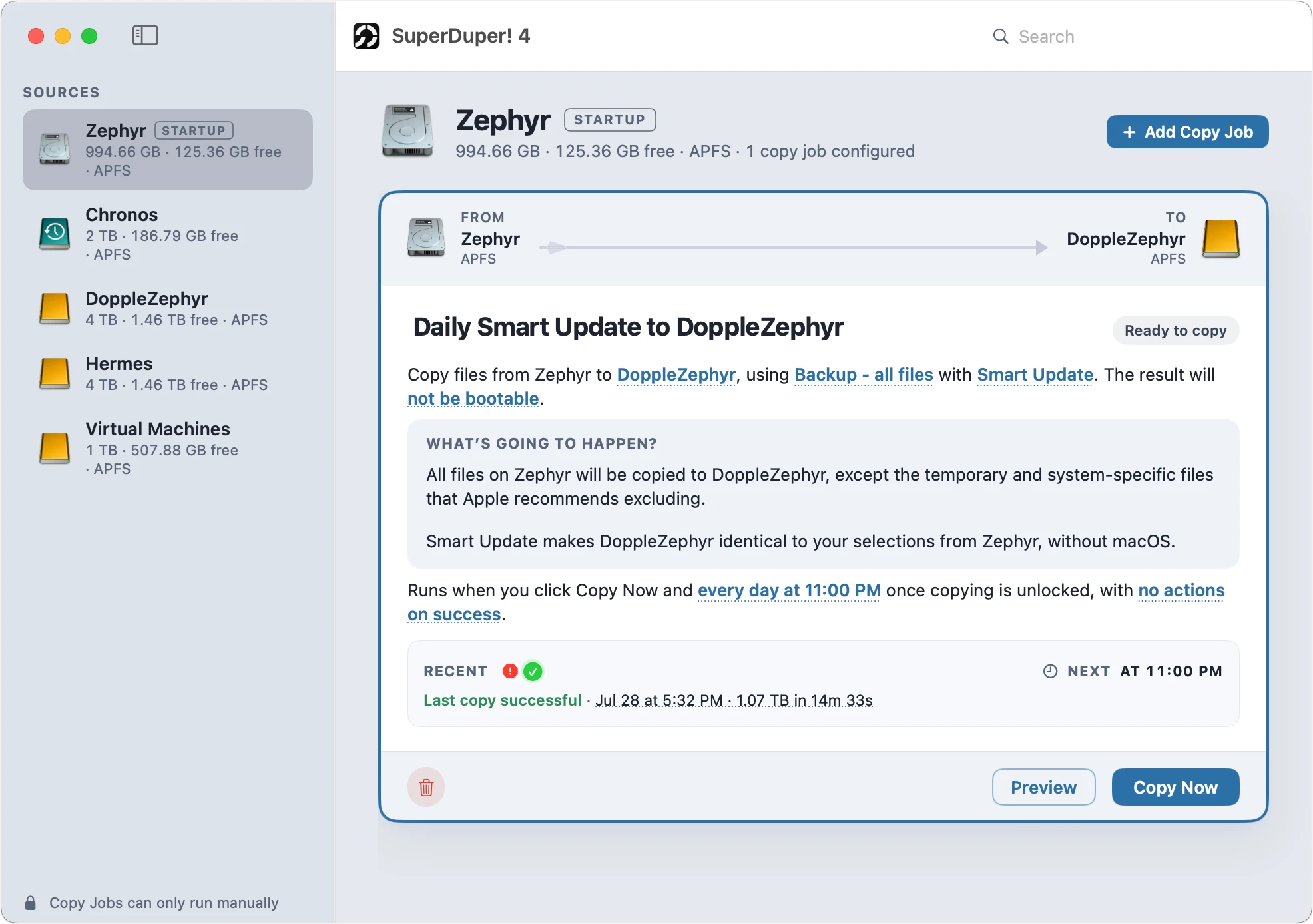Open the Backup - all files script link
The height and width of the screenshot is (924, 1313).
pyautogui.click(x=864, y=375)
